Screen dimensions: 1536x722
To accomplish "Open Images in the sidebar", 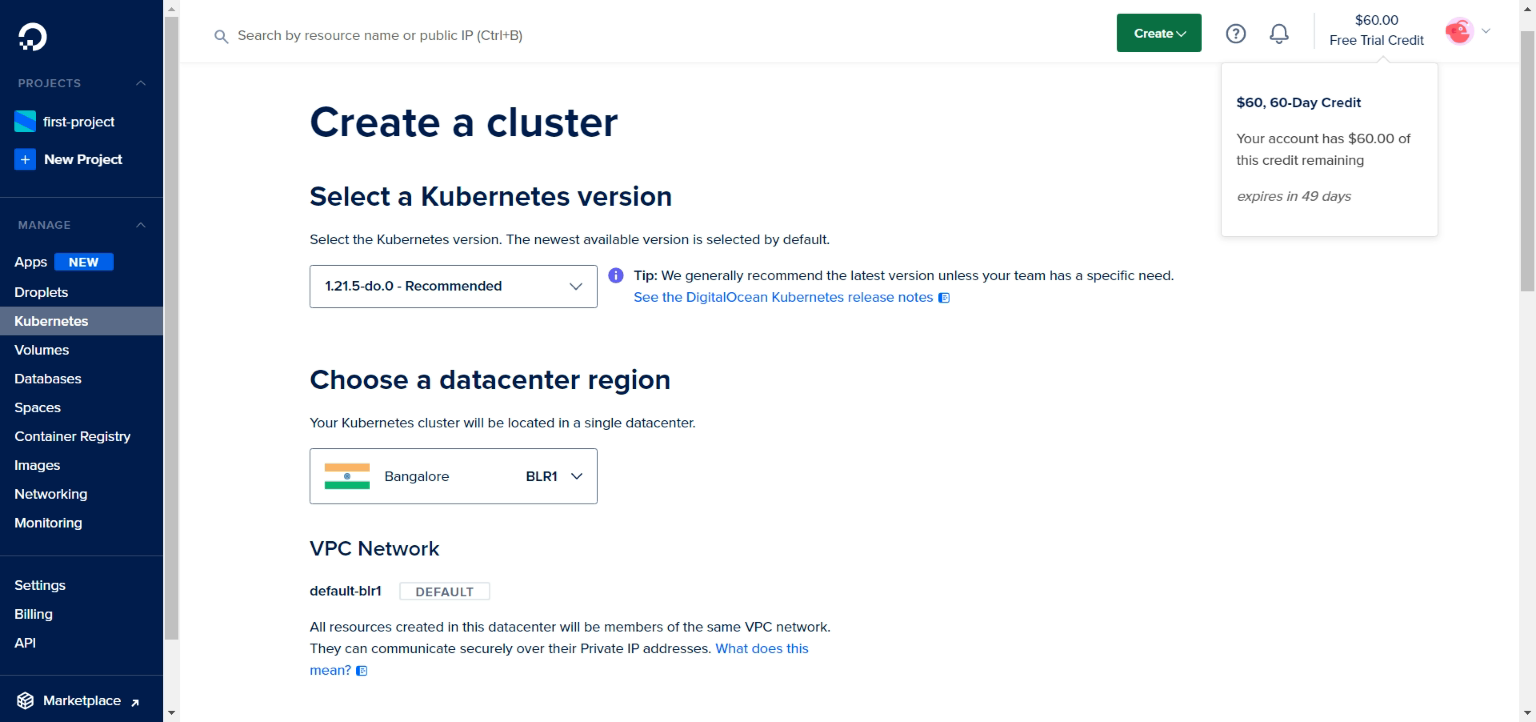I will point(37,465).
